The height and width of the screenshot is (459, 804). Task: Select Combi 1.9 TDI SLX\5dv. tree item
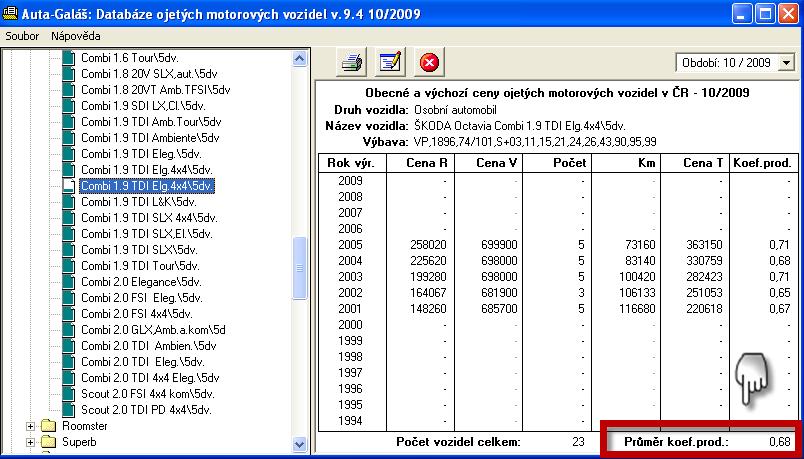click(139, 250)
